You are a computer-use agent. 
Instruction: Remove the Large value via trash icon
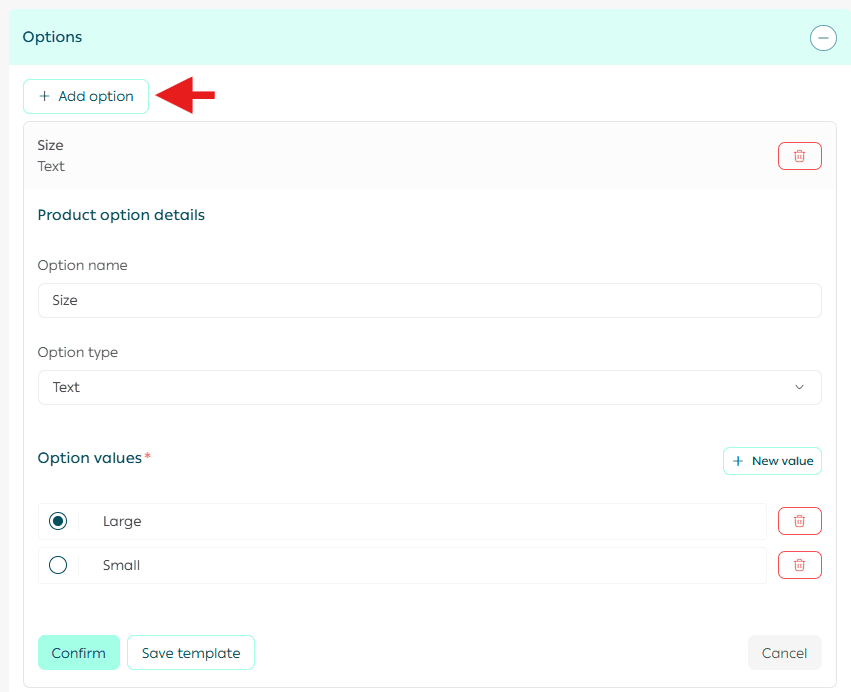click(x=799, y=521)
